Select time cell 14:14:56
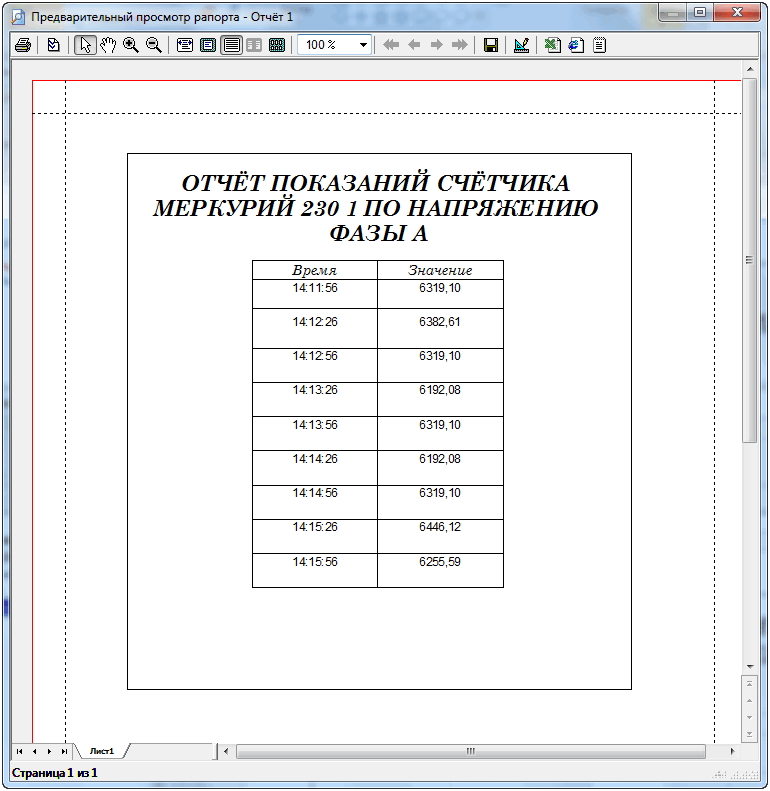This screenshot has width=770, height=791. tap(314, 502)
